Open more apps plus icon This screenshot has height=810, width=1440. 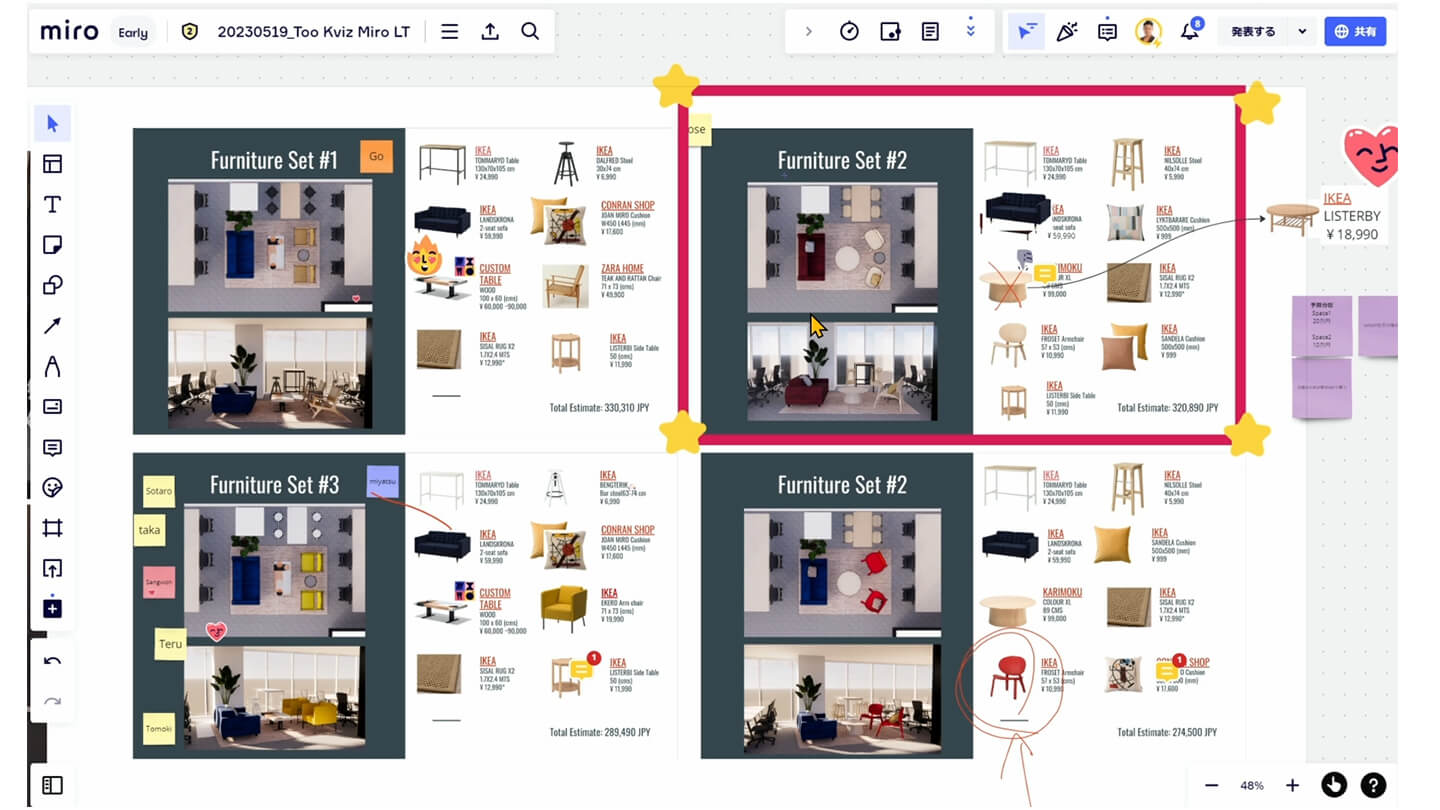coord(53,608)
